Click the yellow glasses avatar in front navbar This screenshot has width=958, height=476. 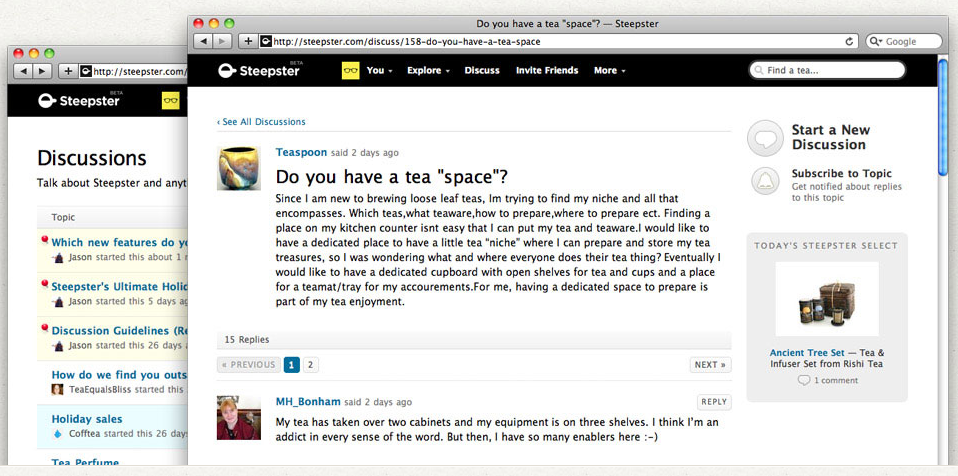(351, 70)
